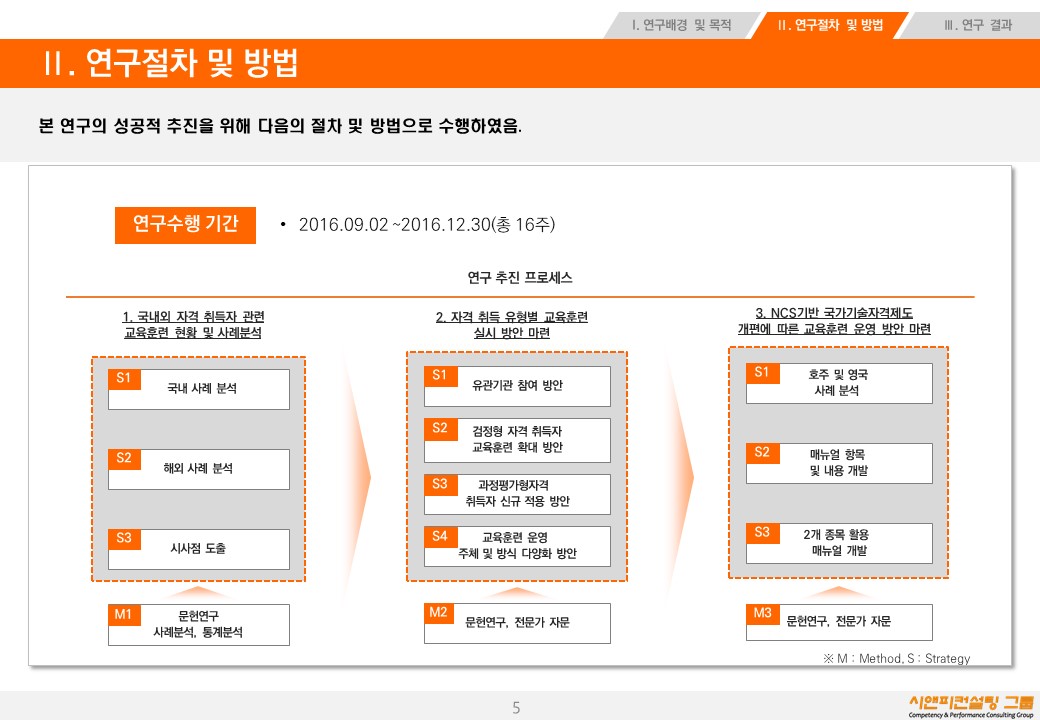Click the 'II. 연구절차 및 방법' slide title
Image resolution: width=1040 pixels, height=720 pixels.
tap(170, 63)
